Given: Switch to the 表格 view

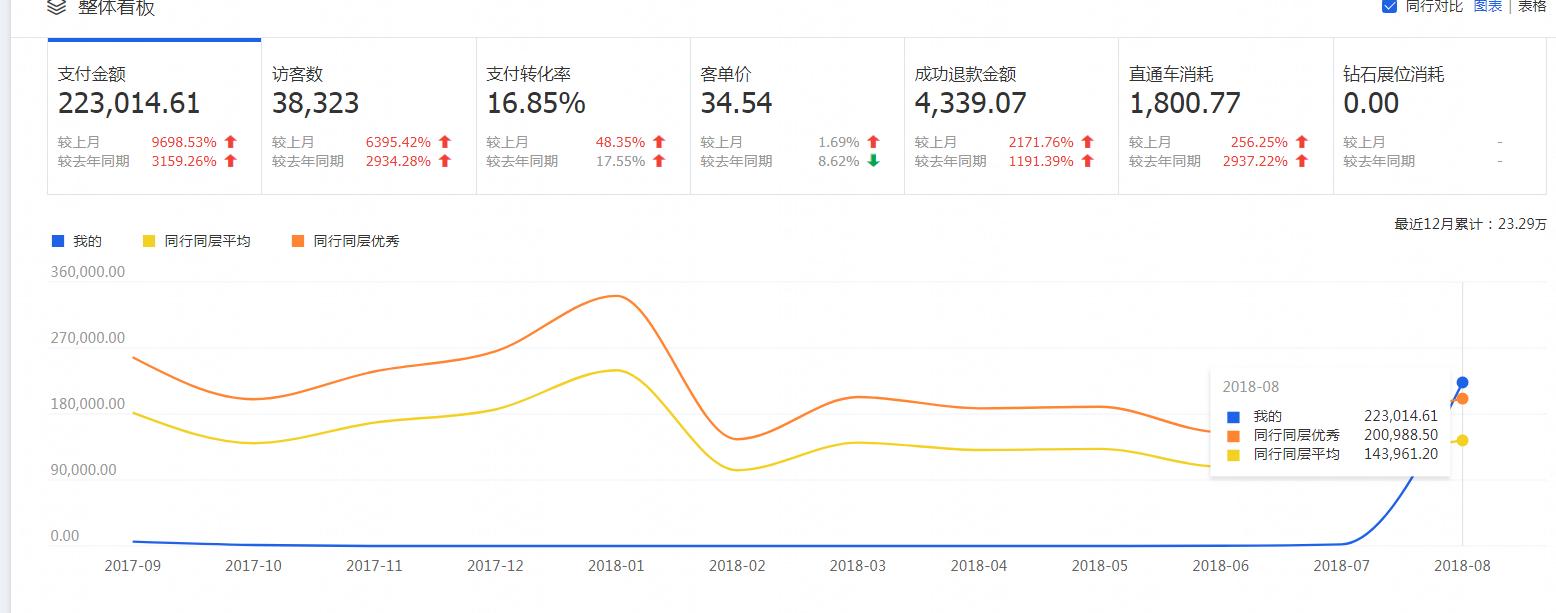Looking at the screenshot, I should click(x=1531, y=7).
